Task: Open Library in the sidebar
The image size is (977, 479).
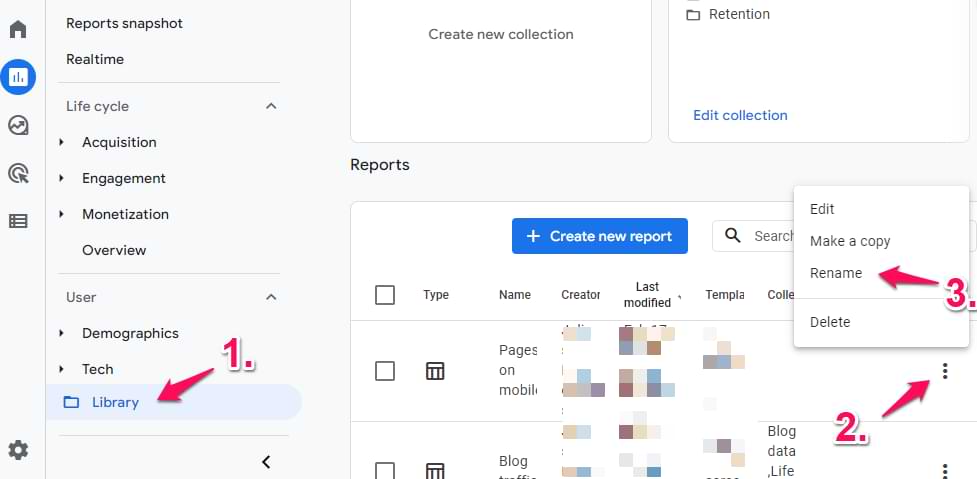Action: pos(115,402)
